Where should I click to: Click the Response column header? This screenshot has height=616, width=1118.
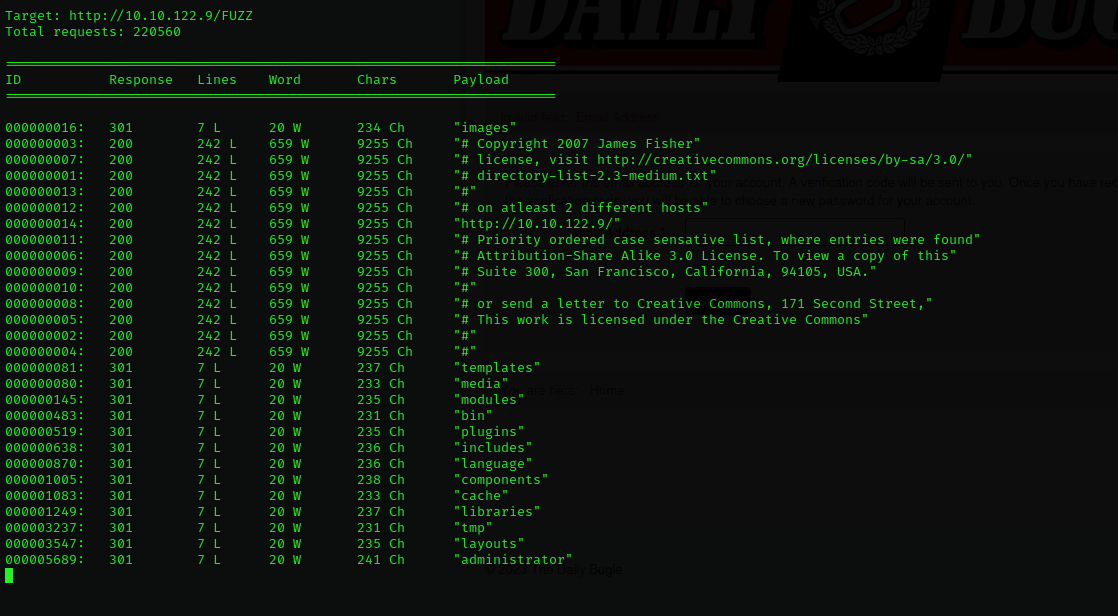click(x=141, y=80)
